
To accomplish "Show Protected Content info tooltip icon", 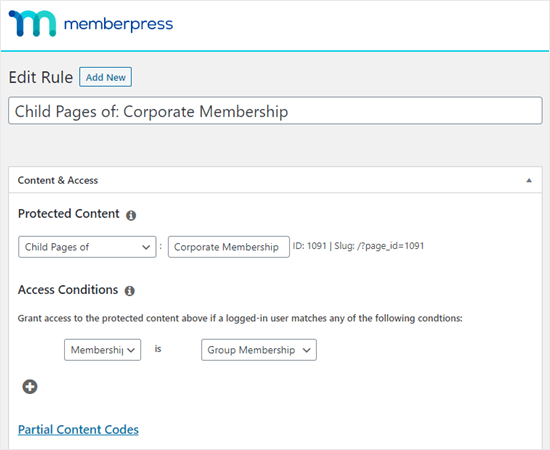I will (131, 215).
